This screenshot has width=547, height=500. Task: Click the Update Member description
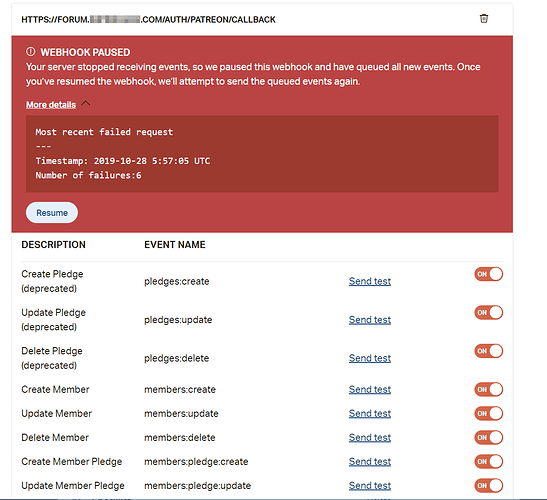point(57,413)
